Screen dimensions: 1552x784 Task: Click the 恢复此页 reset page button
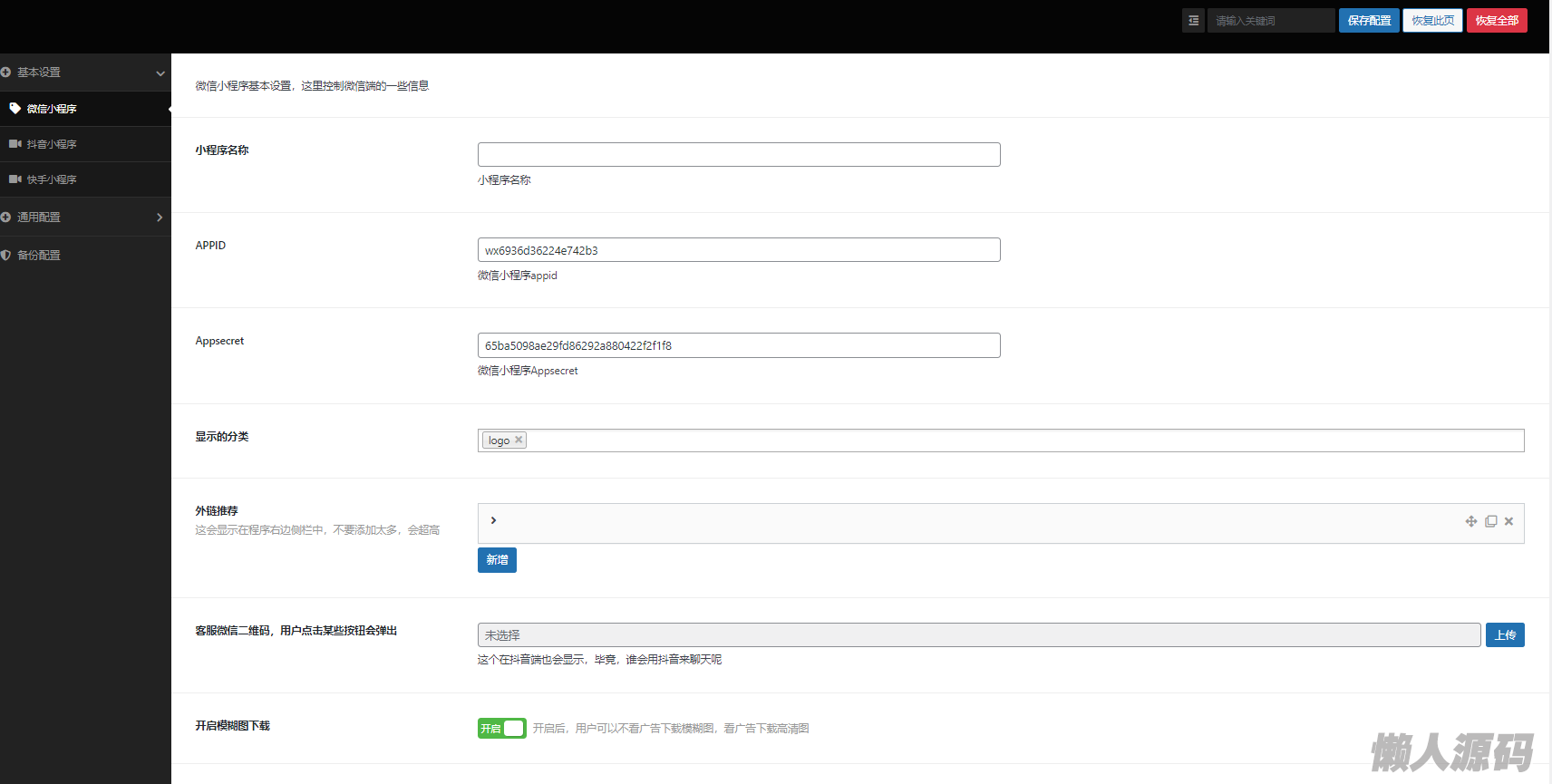click(x=1432, y=20)
